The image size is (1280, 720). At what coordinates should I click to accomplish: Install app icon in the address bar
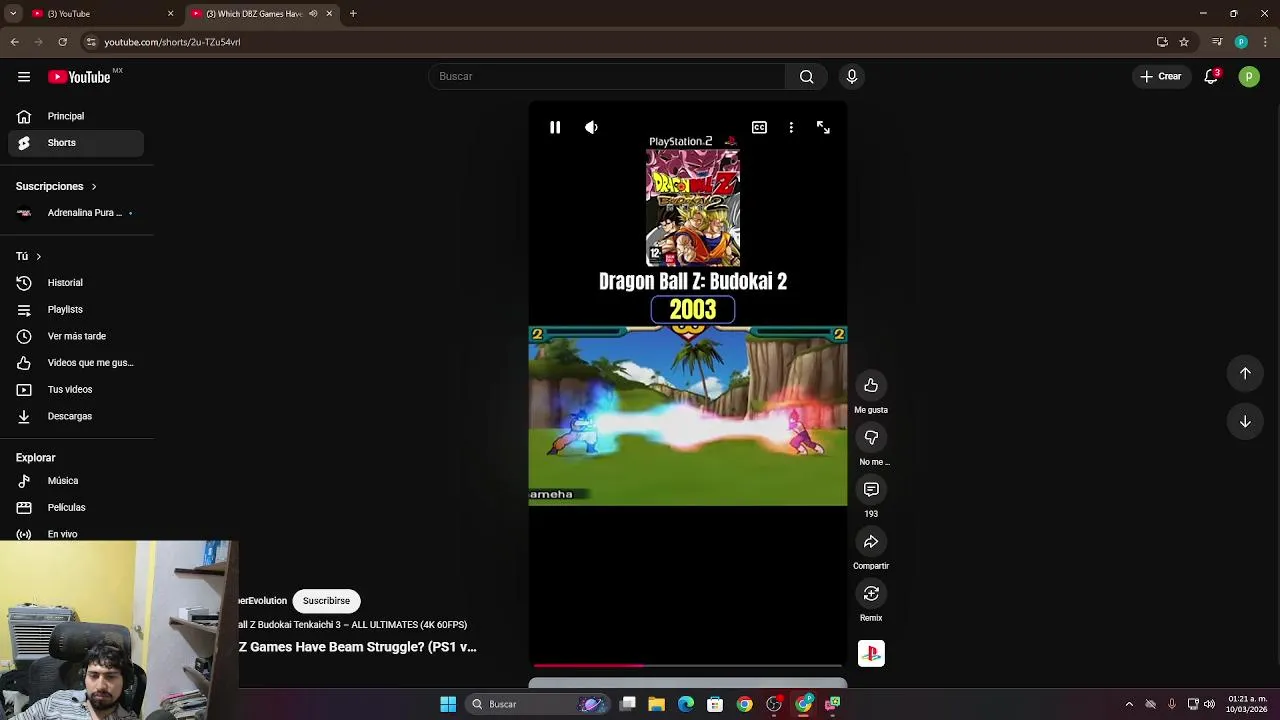click(x=1162, y=42)
